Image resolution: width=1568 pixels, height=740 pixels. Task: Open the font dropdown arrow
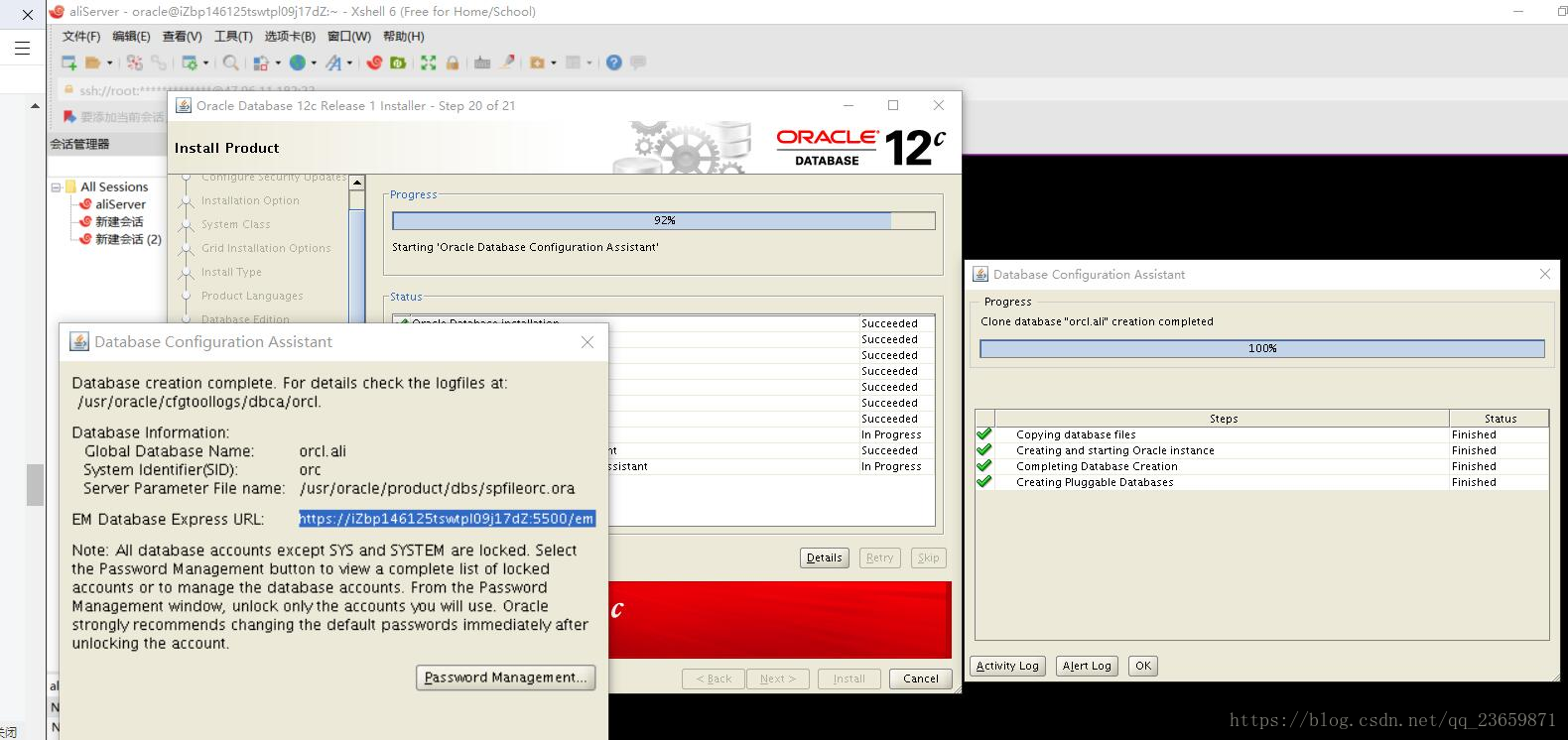(x=349, y=62)
